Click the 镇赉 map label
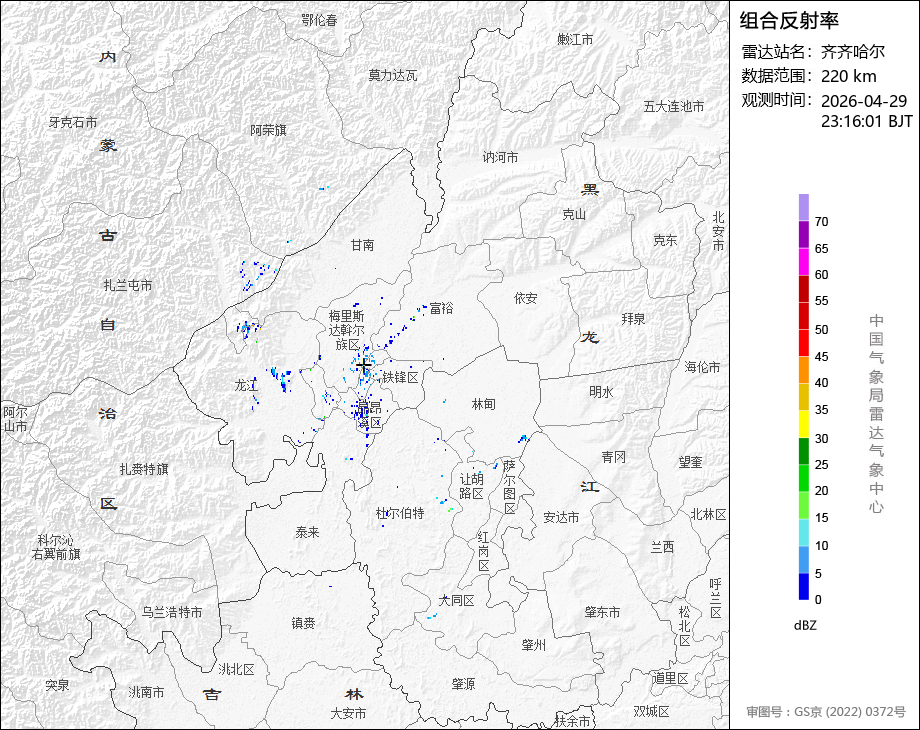The image size is (920, 730). click(303, 623)
